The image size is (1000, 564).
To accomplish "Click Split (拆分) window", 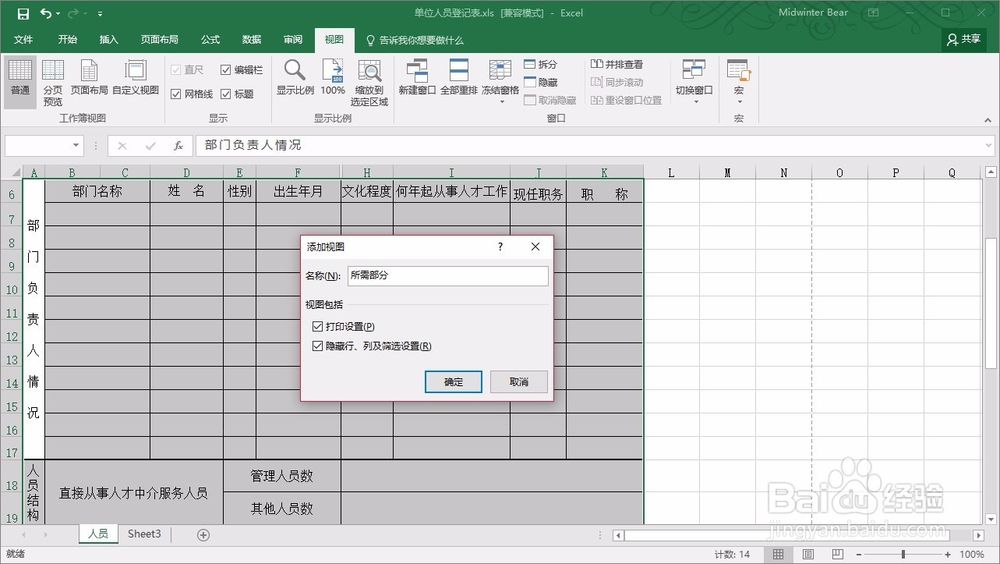I will (541, 64).
